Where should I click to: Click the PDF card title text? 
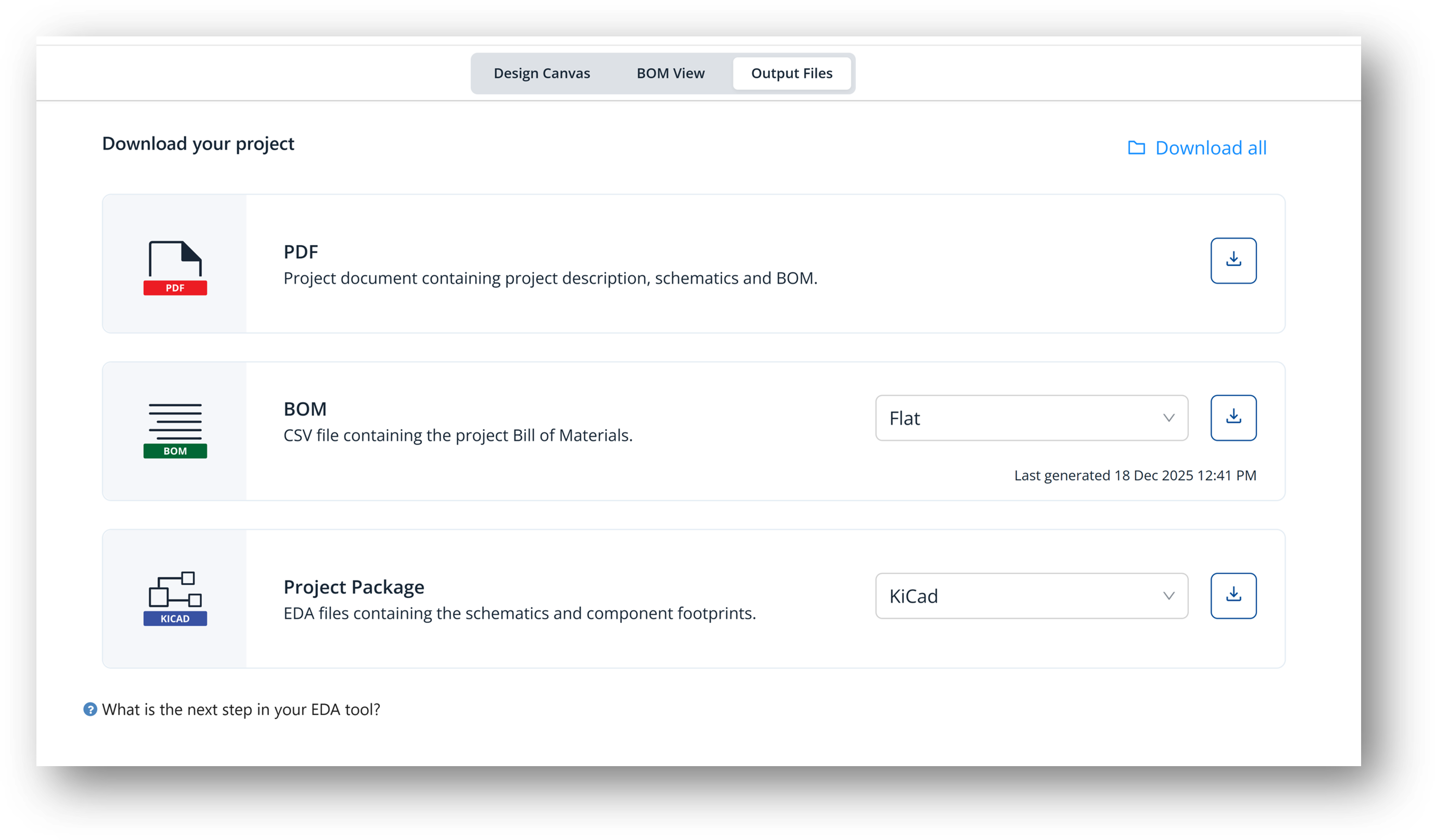(301, 252)
